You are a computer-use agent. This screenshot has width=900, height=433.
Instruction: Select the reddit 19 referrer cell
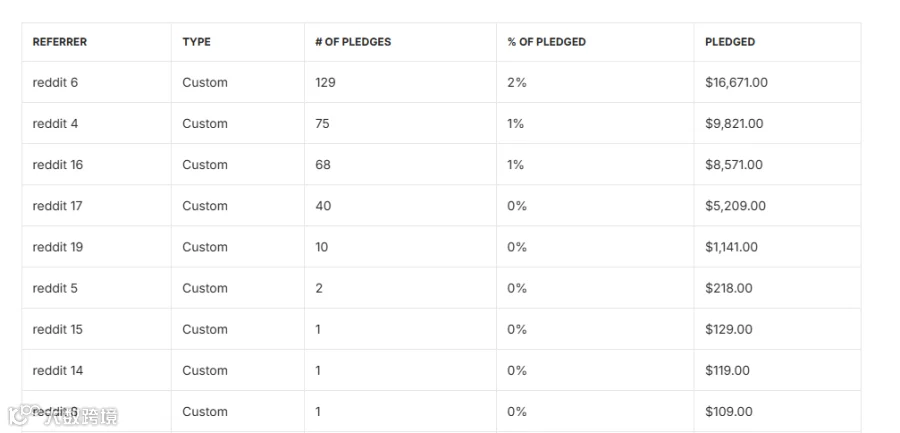[x=58, y=247]
